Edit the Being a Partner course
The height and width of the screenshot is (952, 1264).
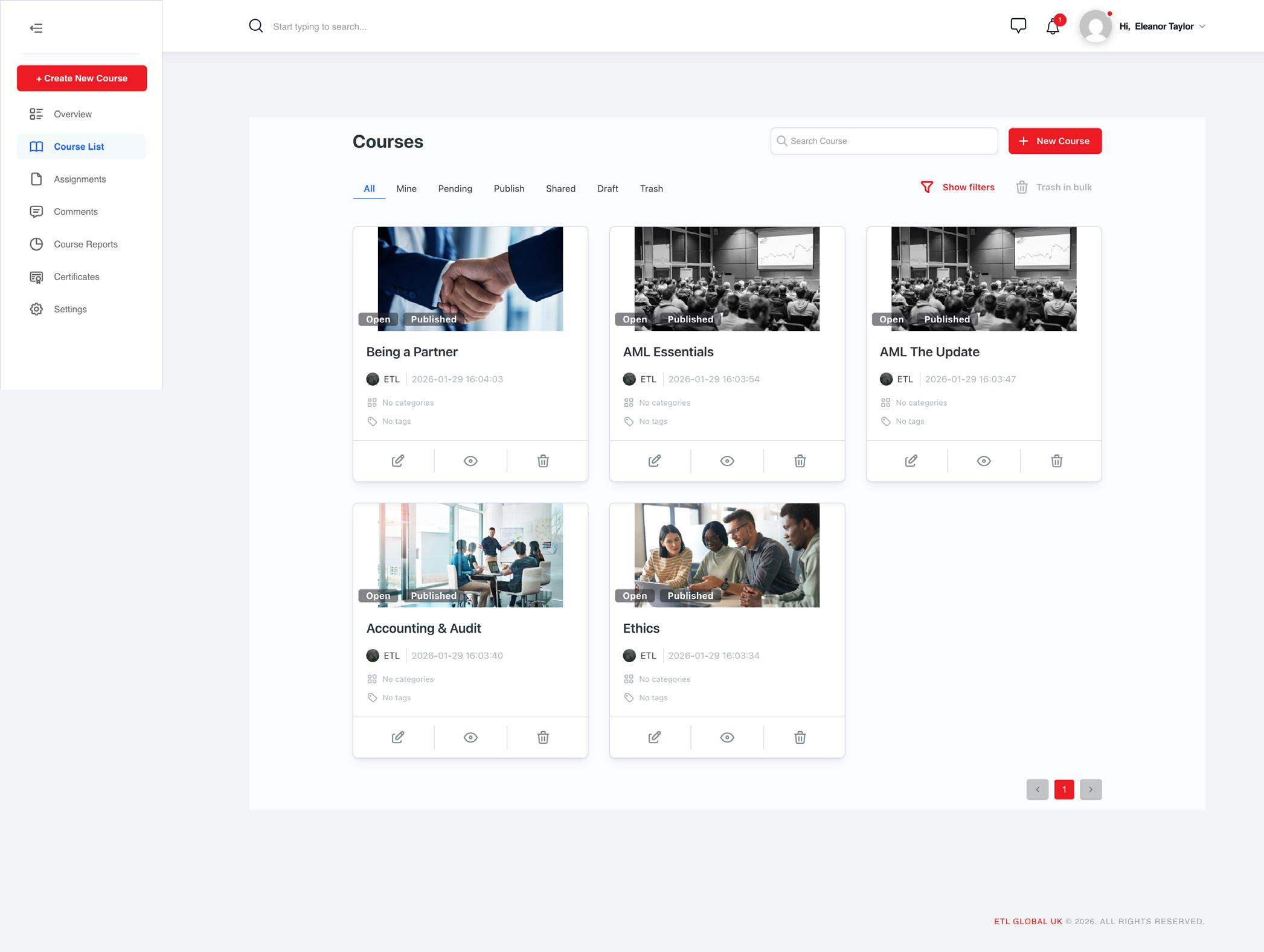(397, 461)
